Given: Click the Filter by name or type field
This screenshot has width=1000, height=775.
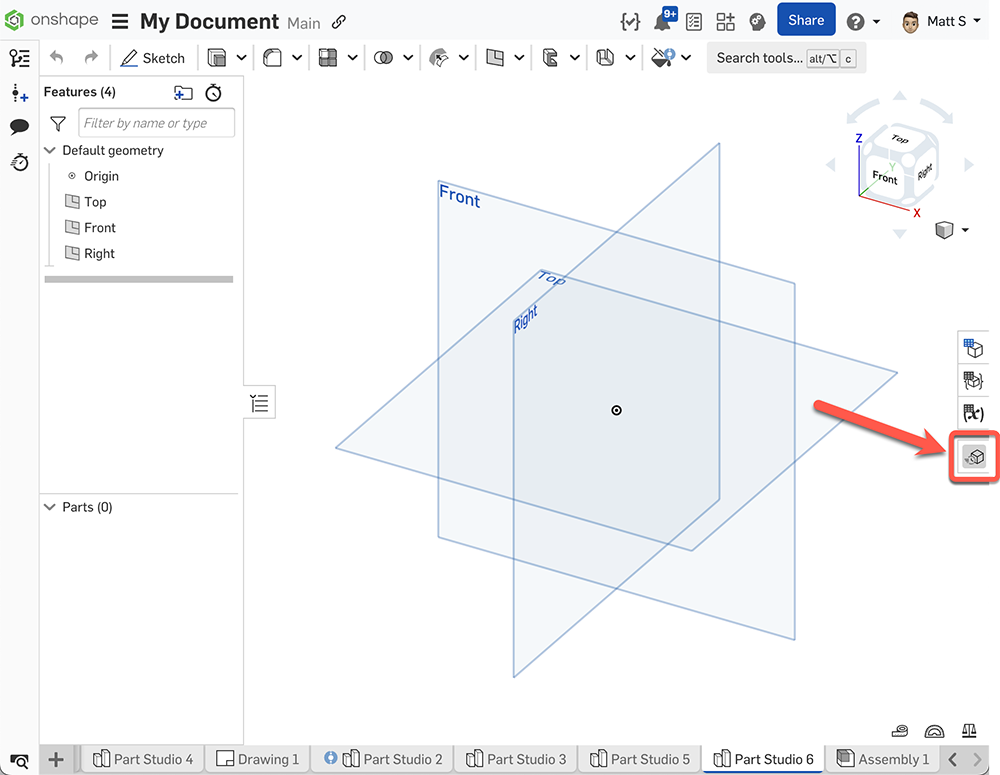Looking at the screenshot, I should pos(156,122).
